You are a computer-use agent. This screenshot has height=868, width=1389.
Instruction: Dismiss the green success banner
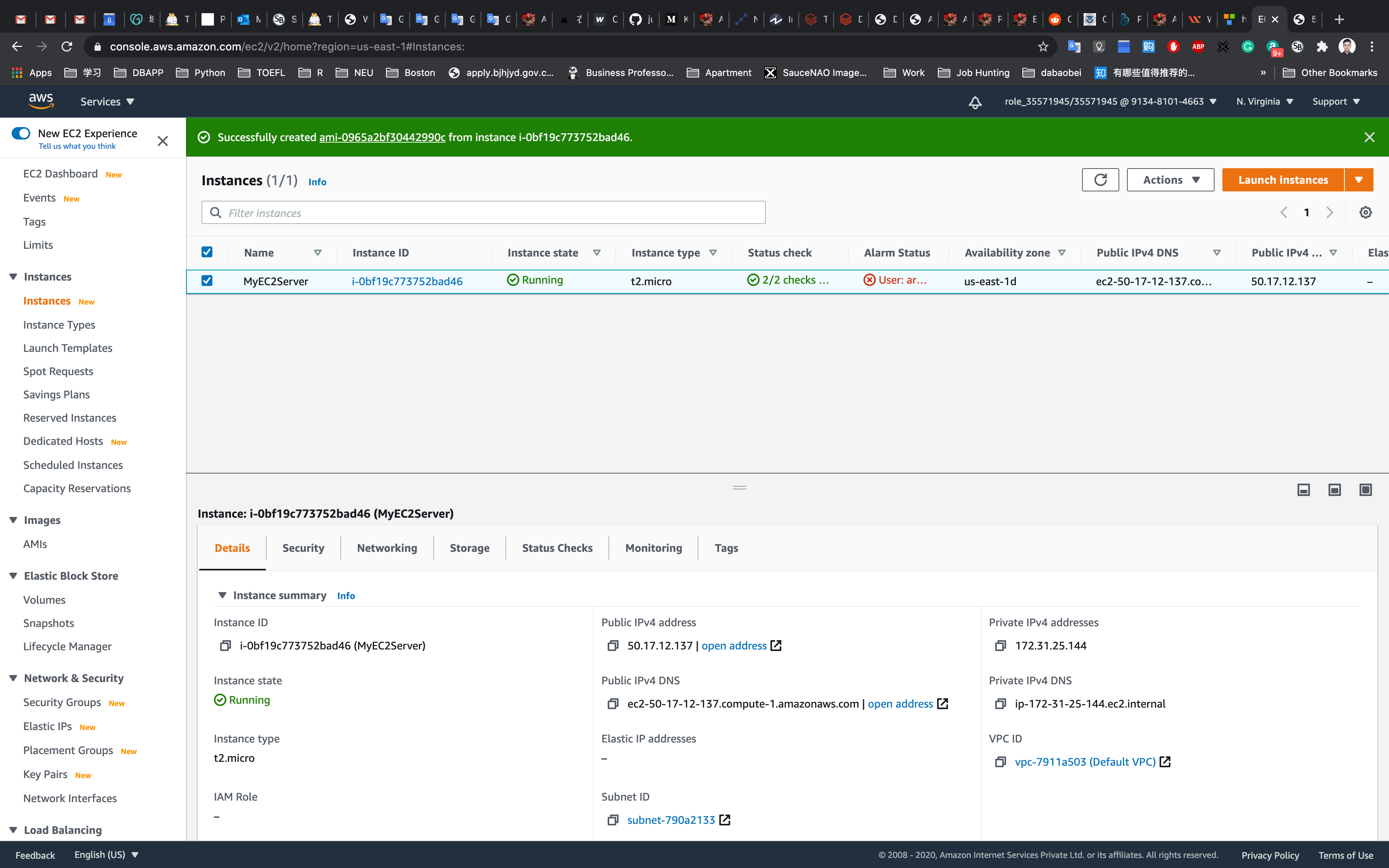coord(1369,137)
